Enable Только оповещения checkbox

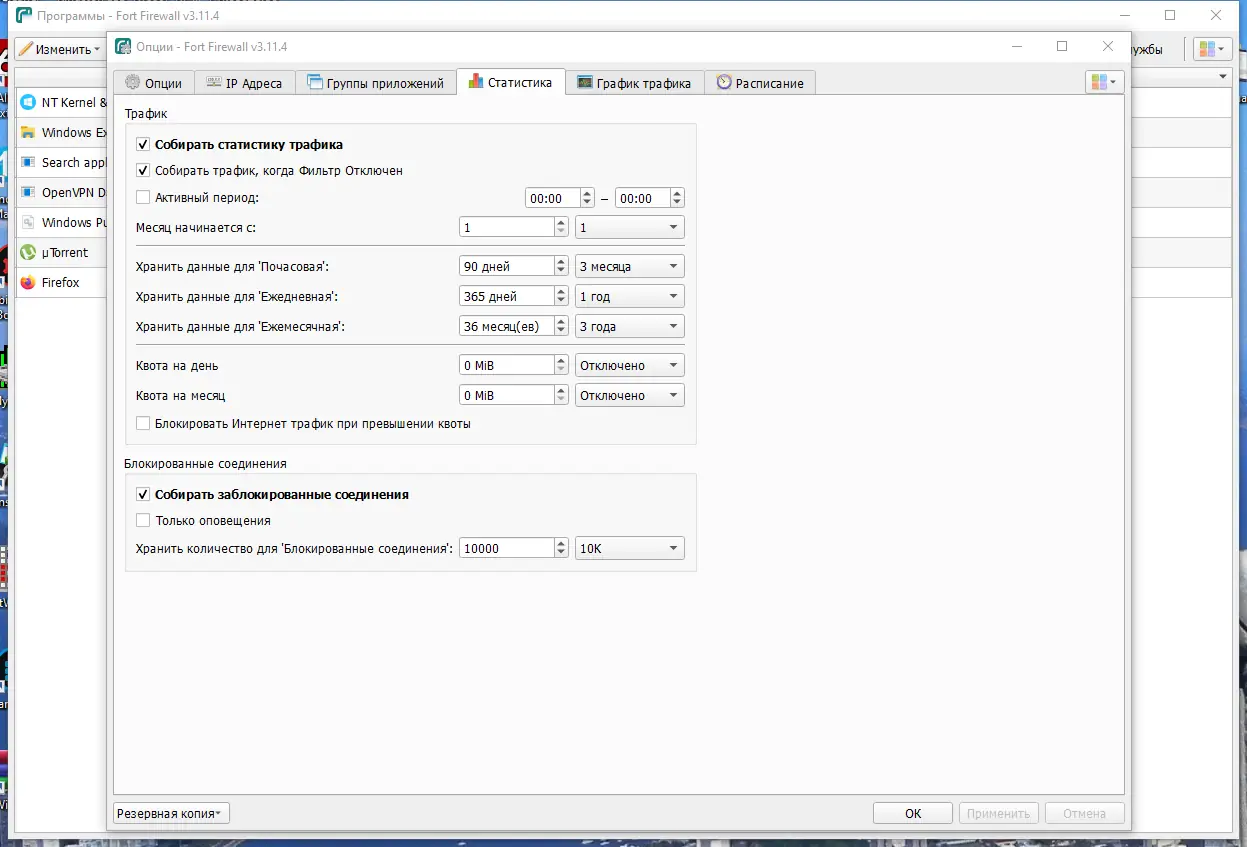(143, 521)
